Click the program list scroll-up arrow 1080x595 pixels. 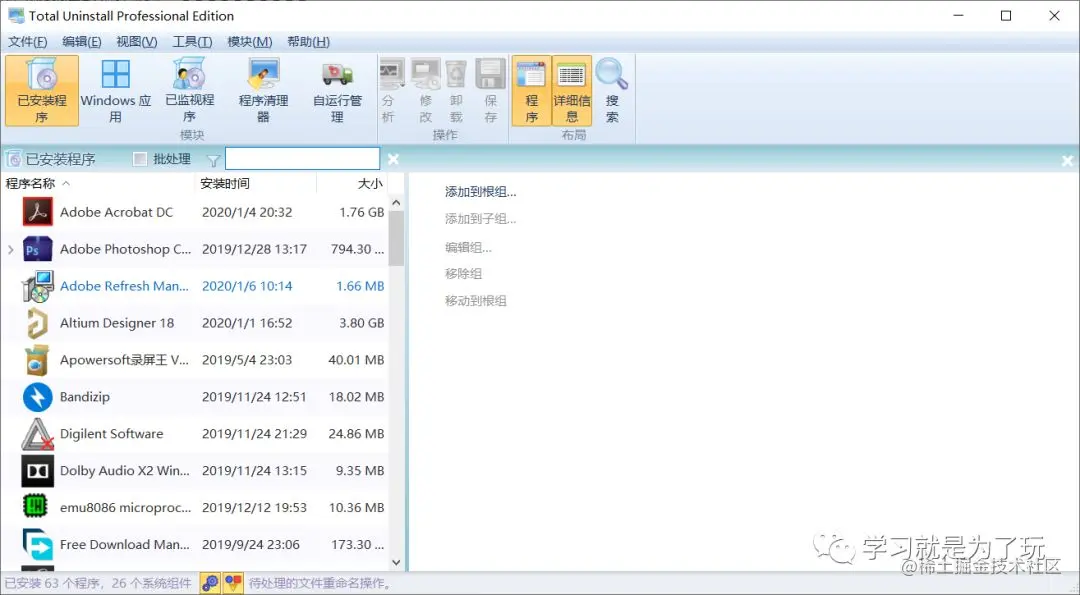point(396,202)
